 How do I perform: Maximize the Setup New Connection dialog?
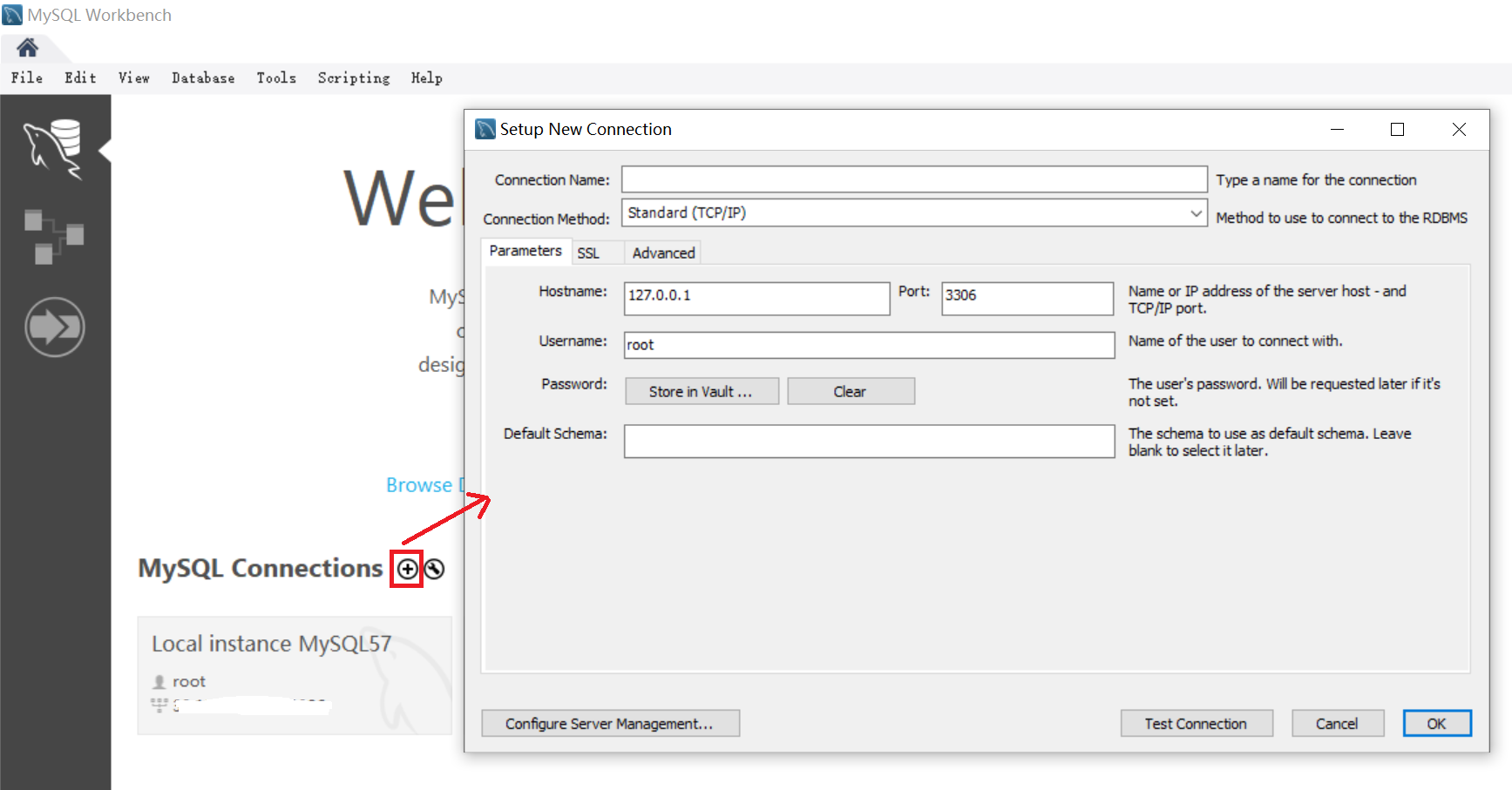[1397, 129]
